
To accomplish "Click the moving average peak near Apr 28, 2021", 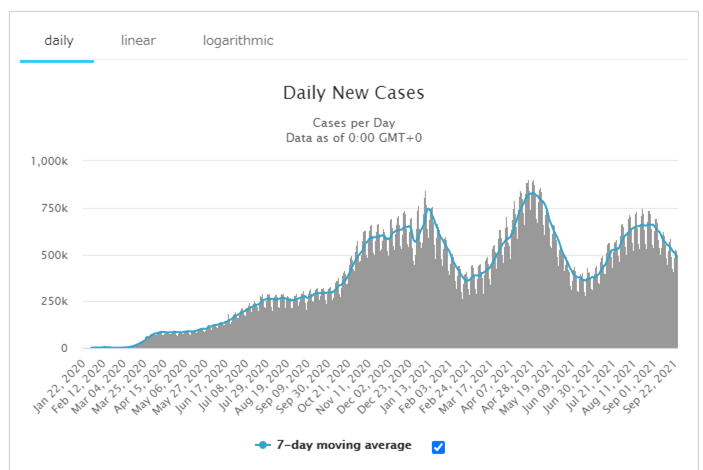I will [x=530, y=193].
